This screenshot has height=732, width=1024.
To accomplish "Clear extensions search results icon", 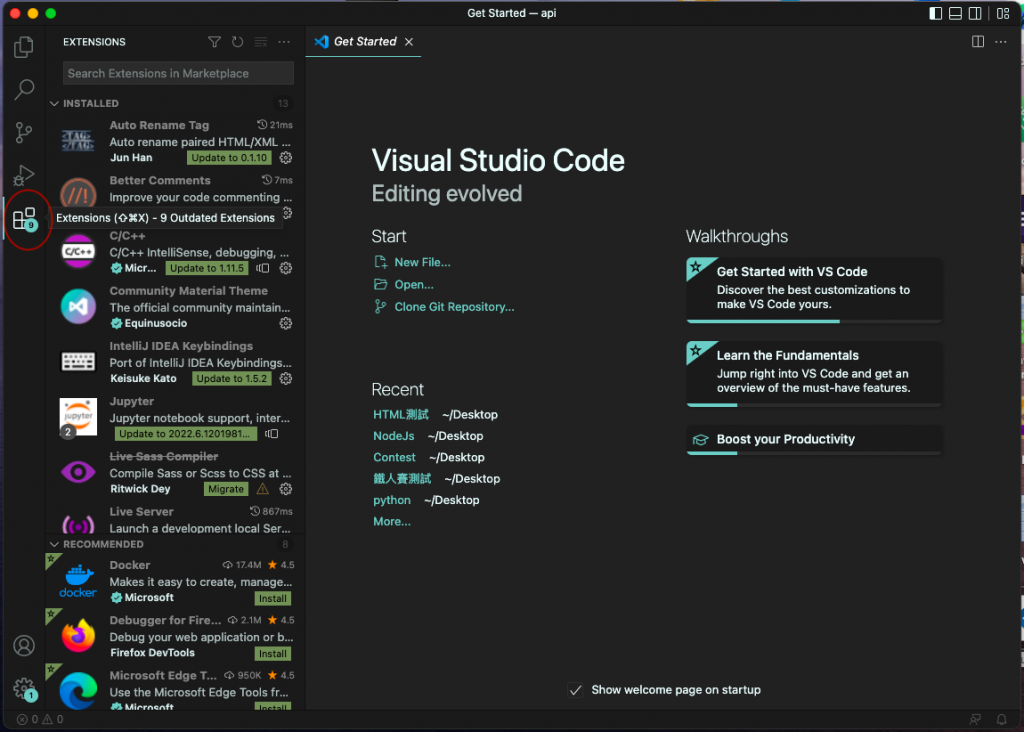I will point(261,42).
